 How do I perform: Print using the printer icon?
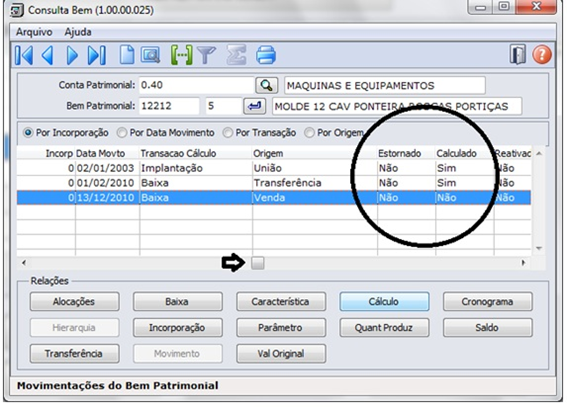(266, 55)
